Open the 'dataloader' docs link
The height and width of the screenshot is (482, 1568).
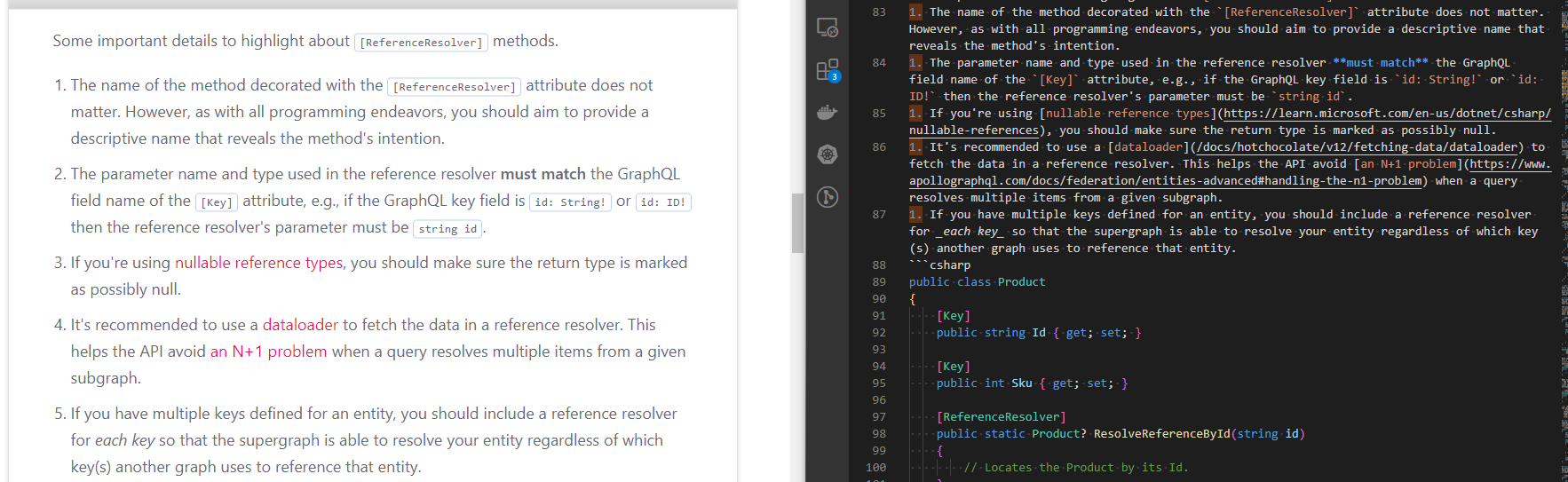[x=300, y=325]
